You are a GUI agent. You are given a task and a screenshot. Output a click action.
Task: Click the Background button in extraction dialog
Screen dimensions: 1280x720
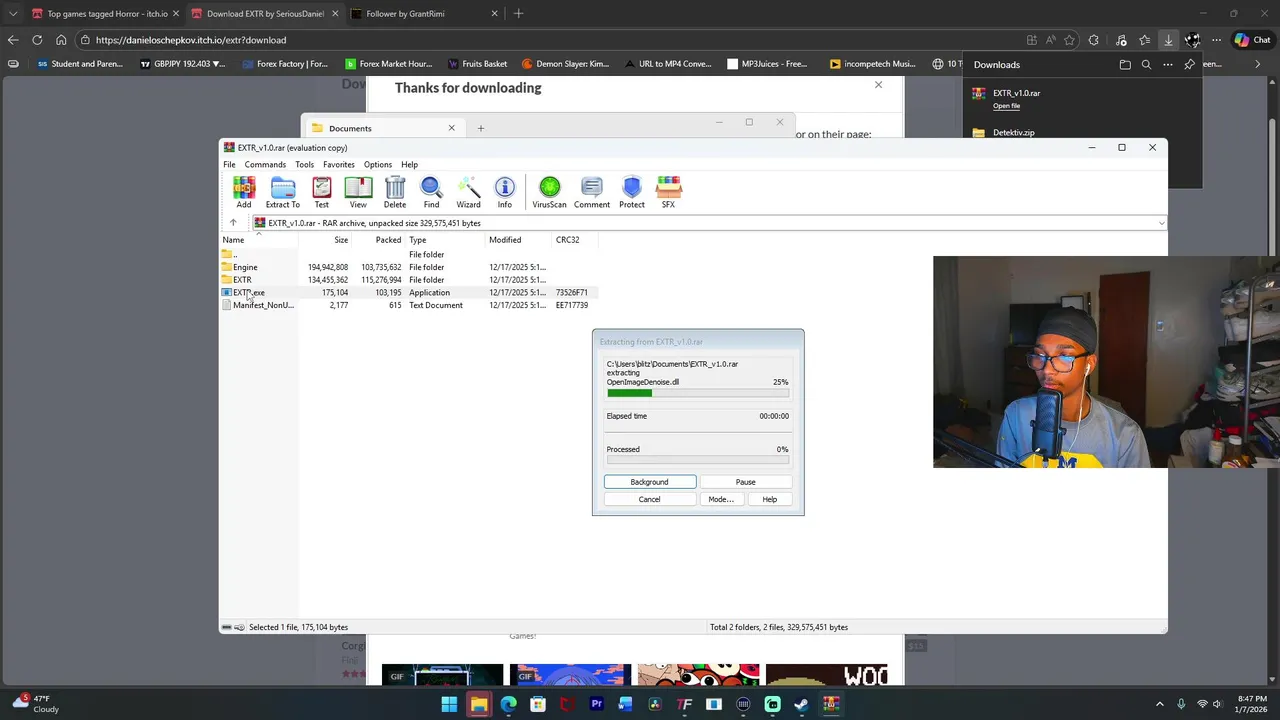[x=649, y=482]
